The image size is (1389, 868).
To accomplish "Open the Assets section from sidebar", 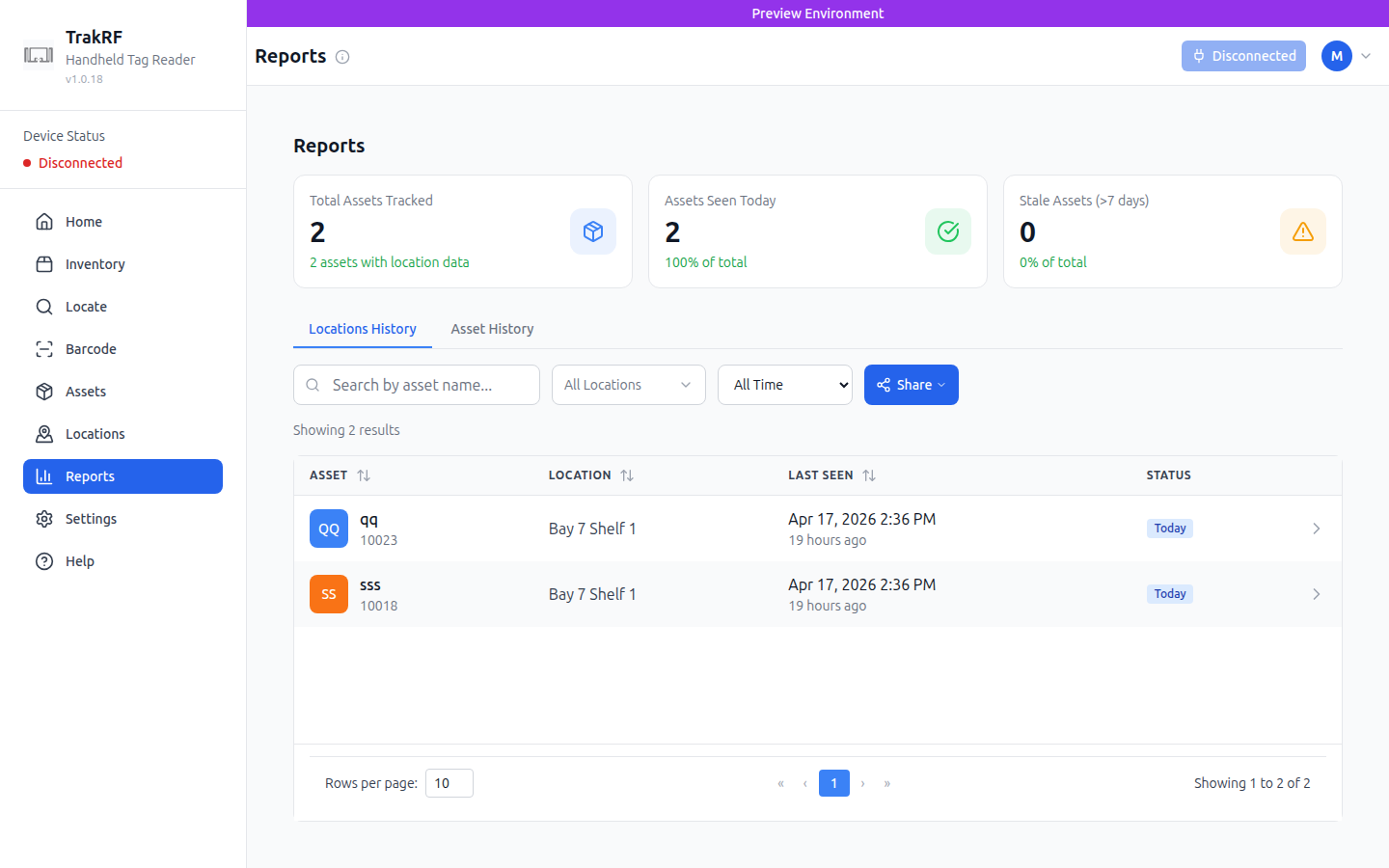I will click(x=44, y=391).
